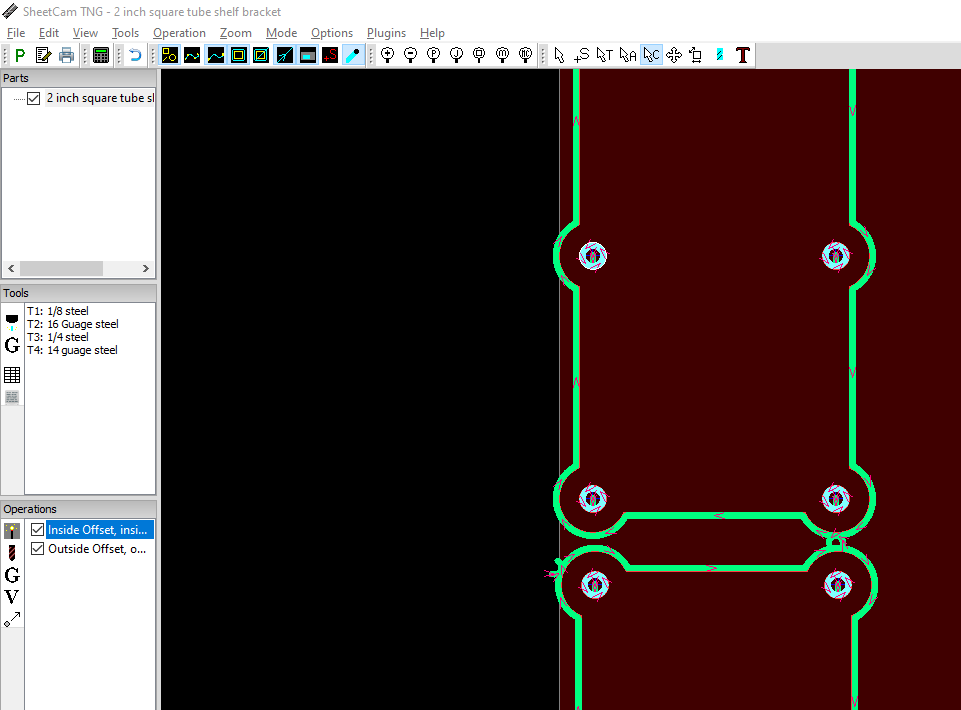Open the Options menu
Viewport: 961px width, 710px height.
click(332, 33)
